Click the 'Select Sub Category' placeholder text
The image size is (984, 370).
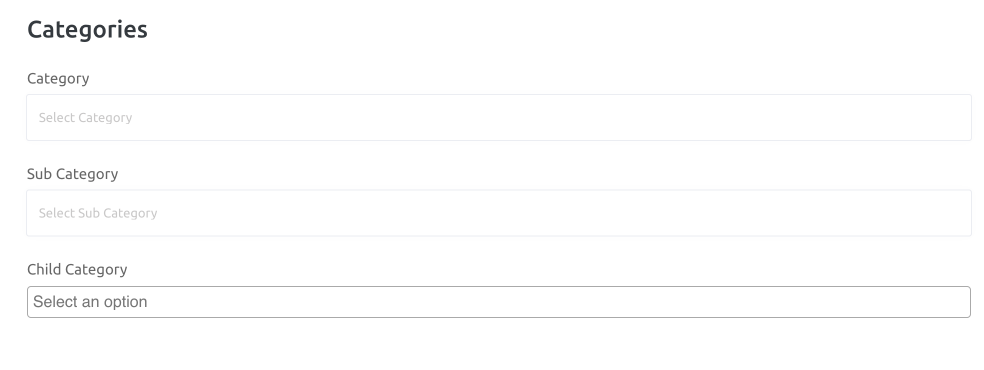(98, 213)
